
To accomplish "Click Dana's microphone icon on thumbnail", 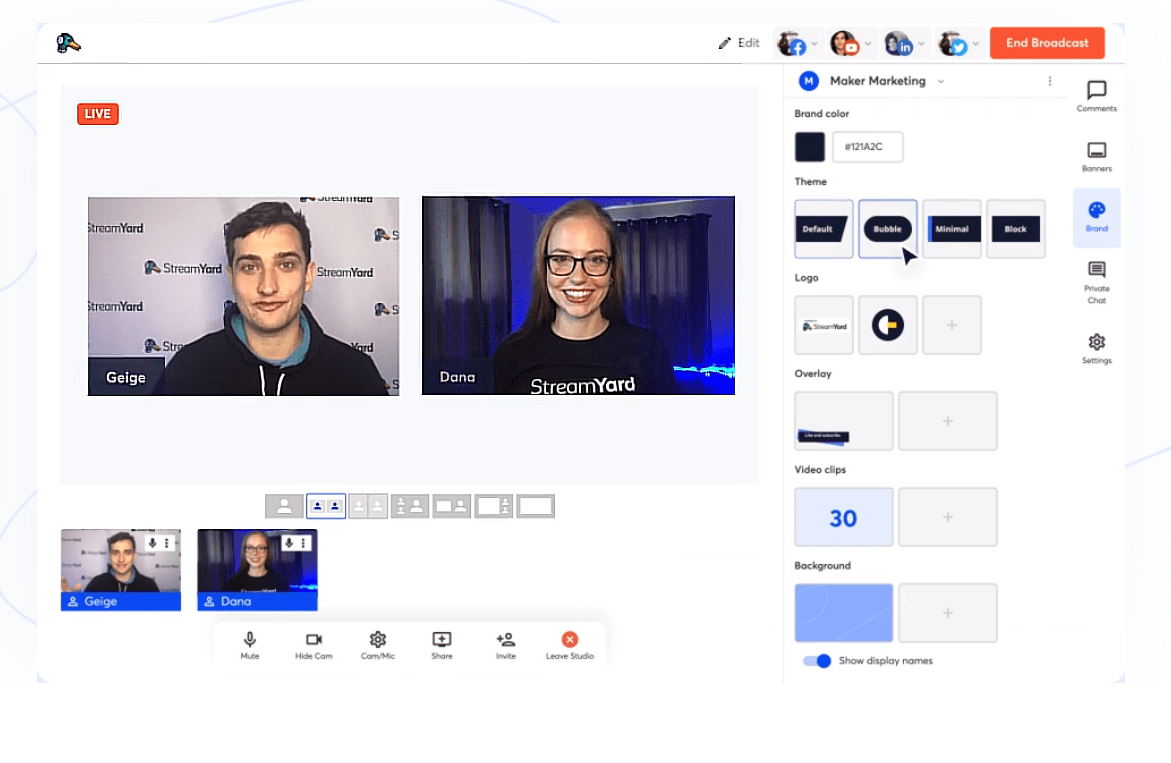I will [289, 543].
